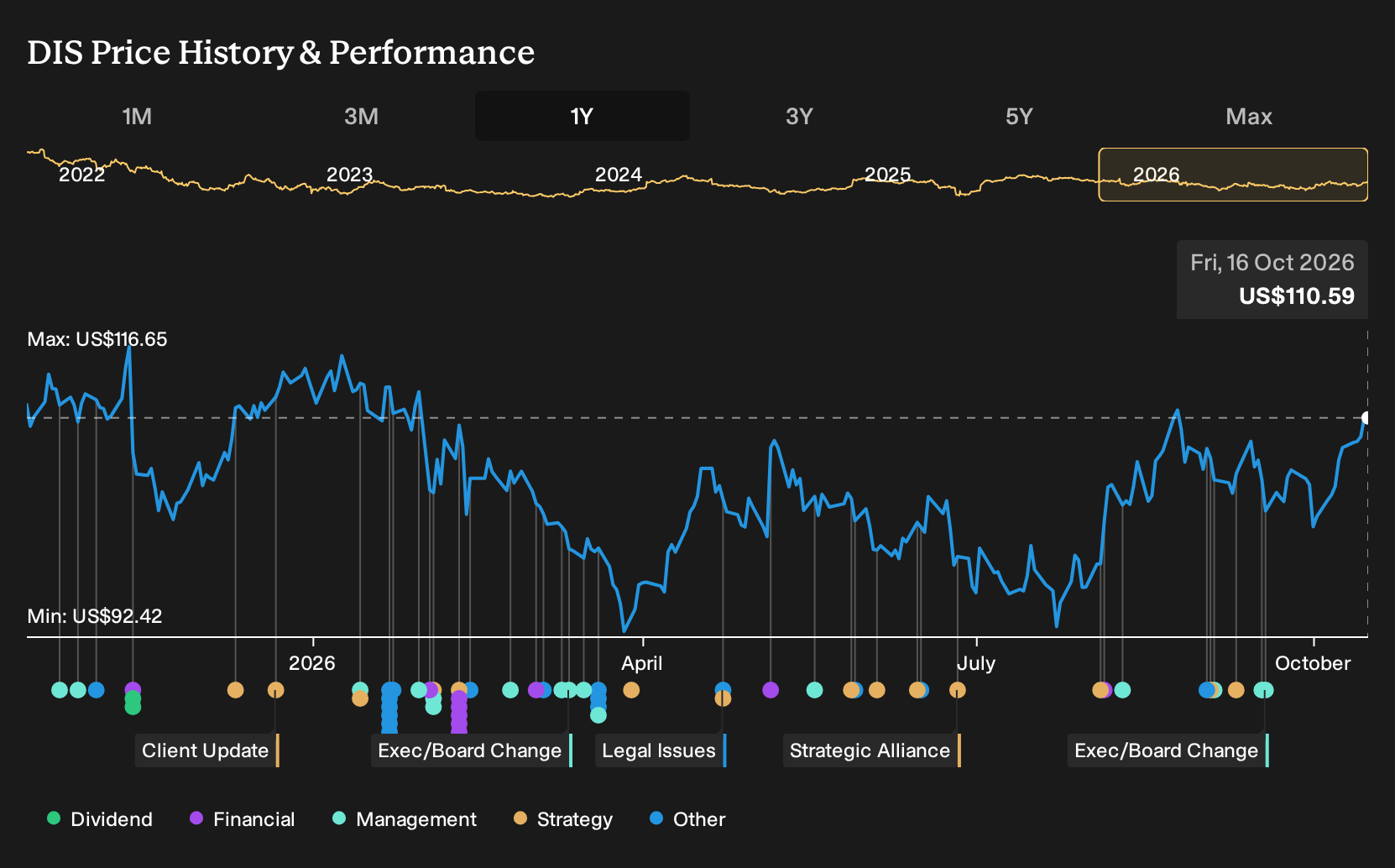1395x868 pixels.
Task: Click the highlighted 2026 range selector
Action: (x=1233, y=175)
